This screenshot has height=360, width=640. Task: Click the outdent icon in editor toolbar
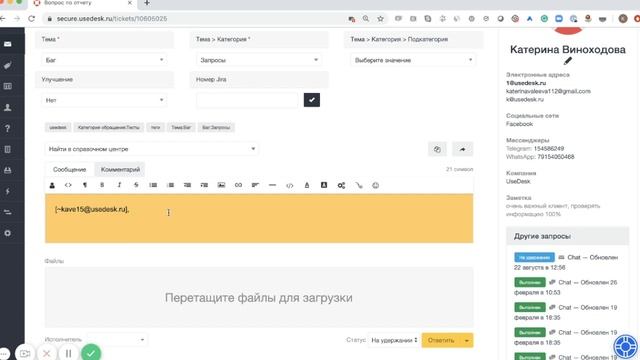(x=187, y=185)
